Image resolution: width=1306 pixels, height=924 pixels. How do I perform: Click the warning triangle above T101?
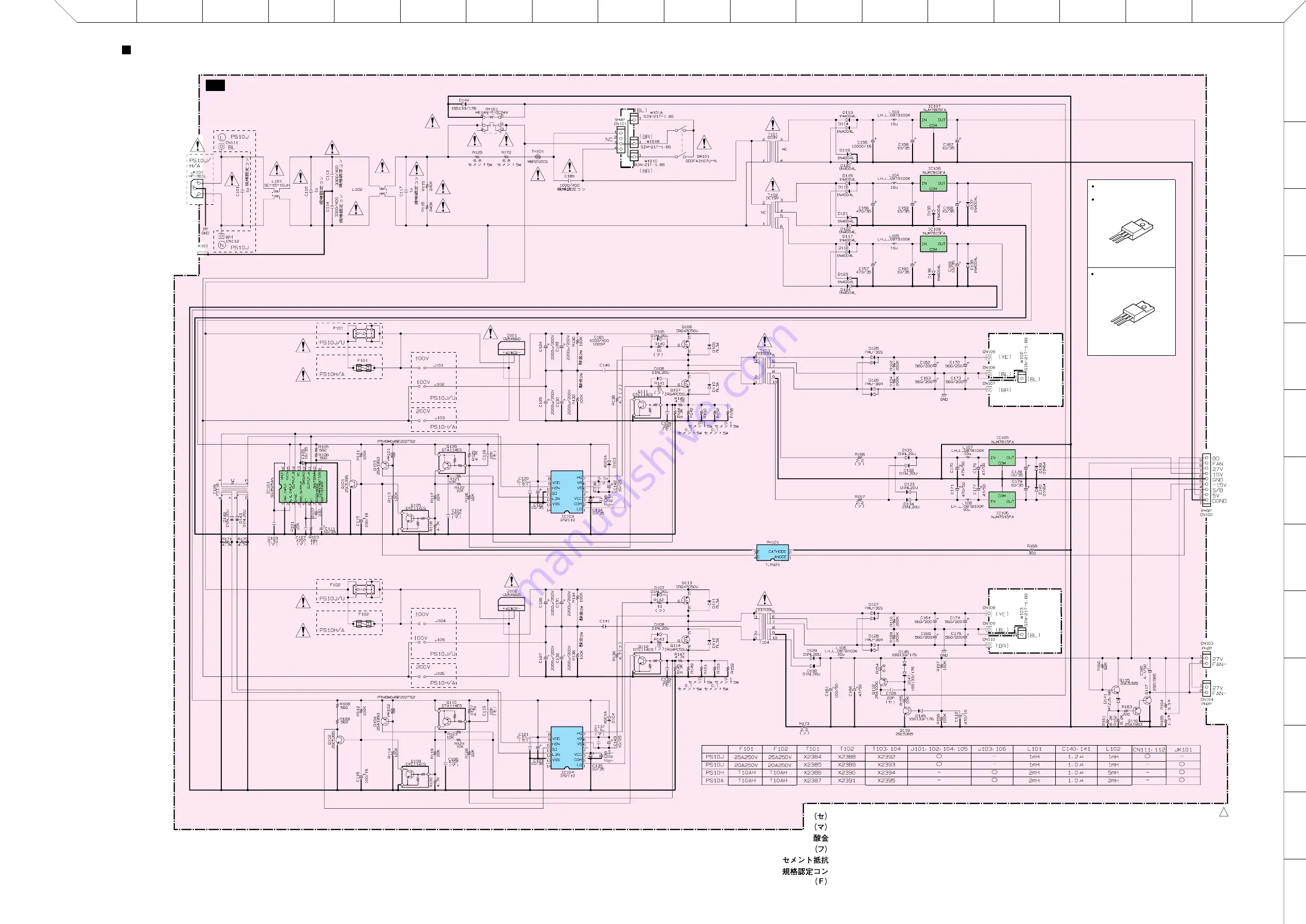pos(772,124)
